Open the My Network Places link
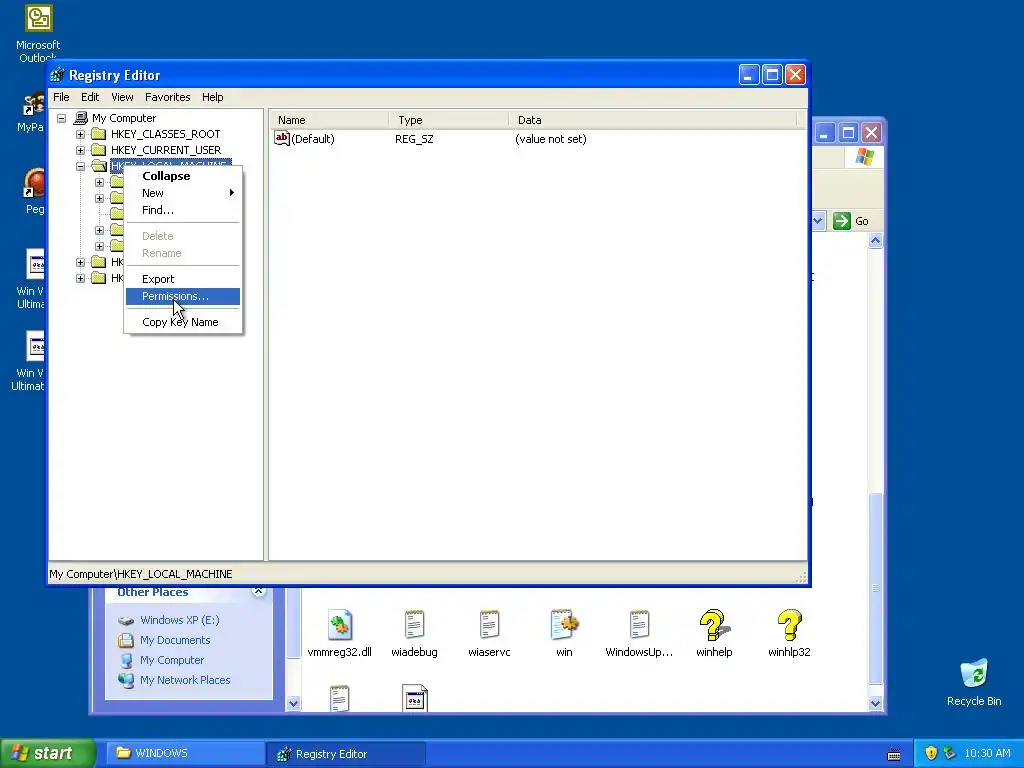Screen dimensions: 1024x768 pyautogui.click(x=185, y=680)
